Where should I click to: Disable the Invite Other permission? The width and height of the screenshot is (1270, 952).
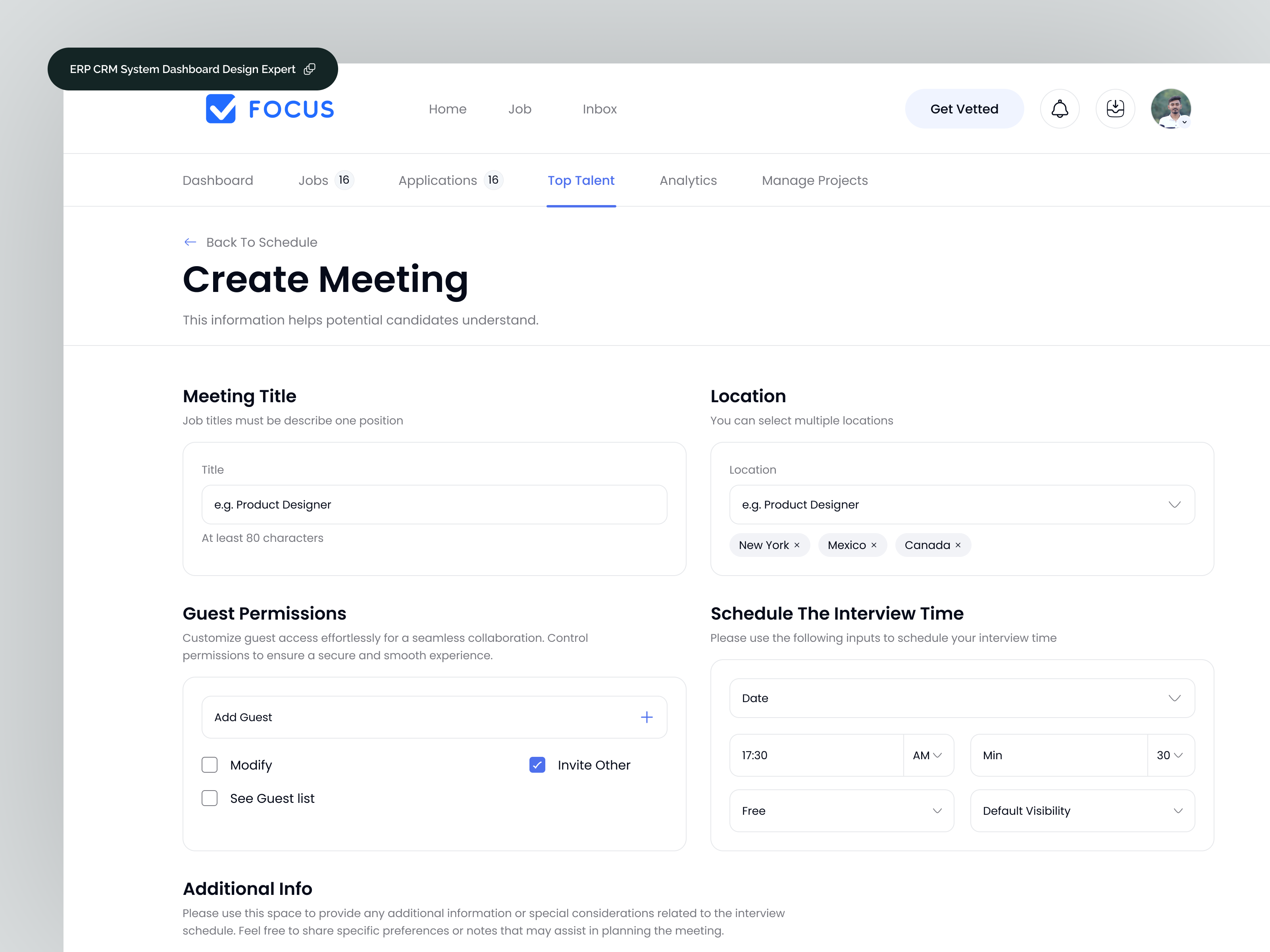tap(537, 765)
